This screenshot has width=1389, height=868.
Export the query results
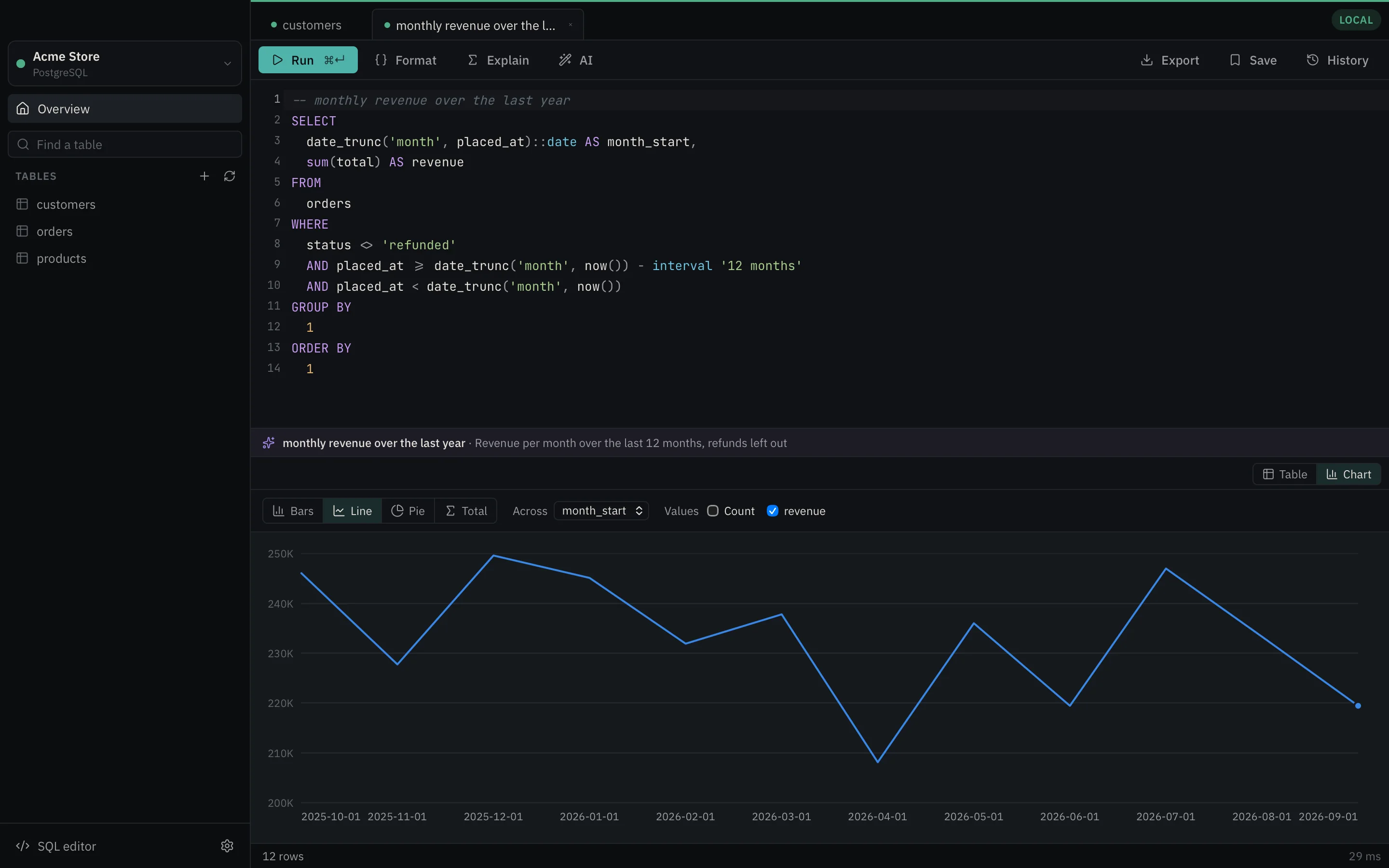(x=1169, y=60)
